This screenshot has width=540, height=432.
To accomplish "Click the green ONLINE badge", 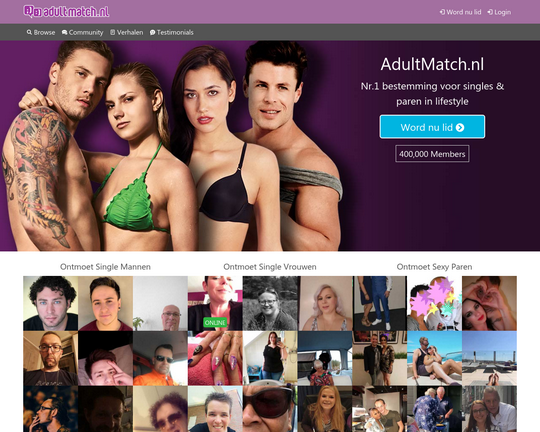I will pyautogui.click(x=215, y=322).
